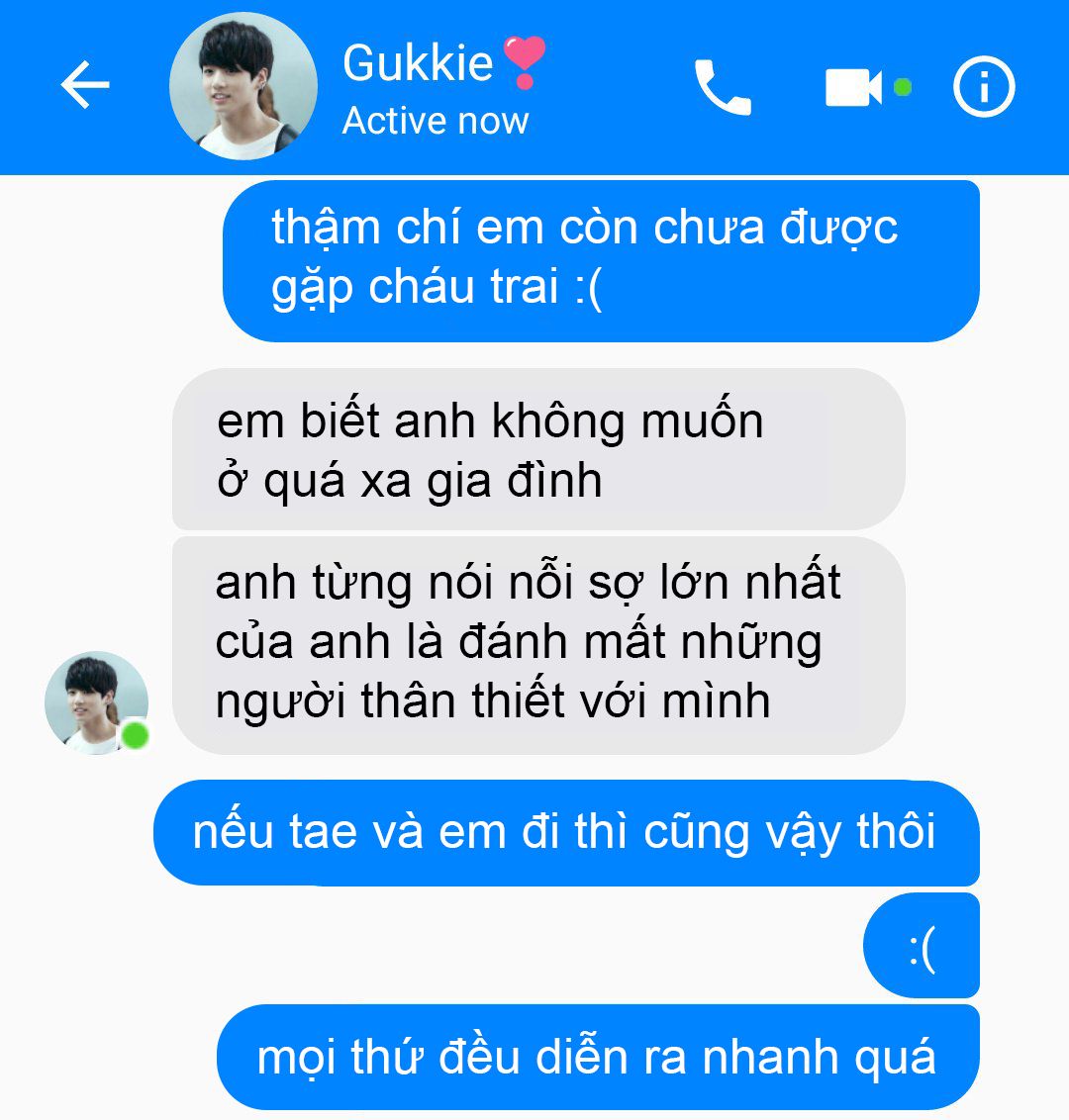
Task: Start a video call with camera icon
Action: [x=853, y=87]
